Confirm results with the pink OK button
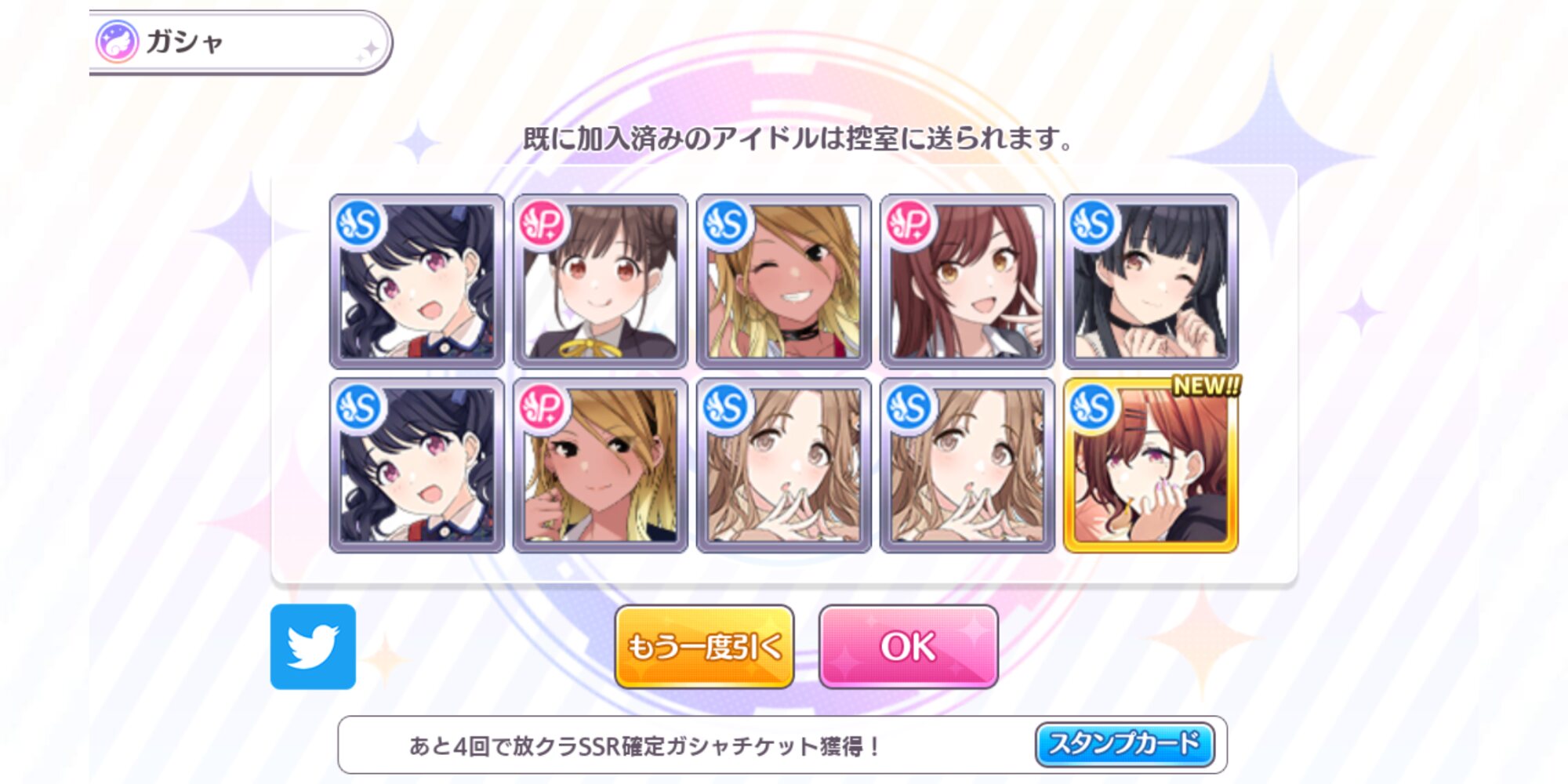Image resolution: width=1568 pixels, height=784 pixels. [908, 647]
